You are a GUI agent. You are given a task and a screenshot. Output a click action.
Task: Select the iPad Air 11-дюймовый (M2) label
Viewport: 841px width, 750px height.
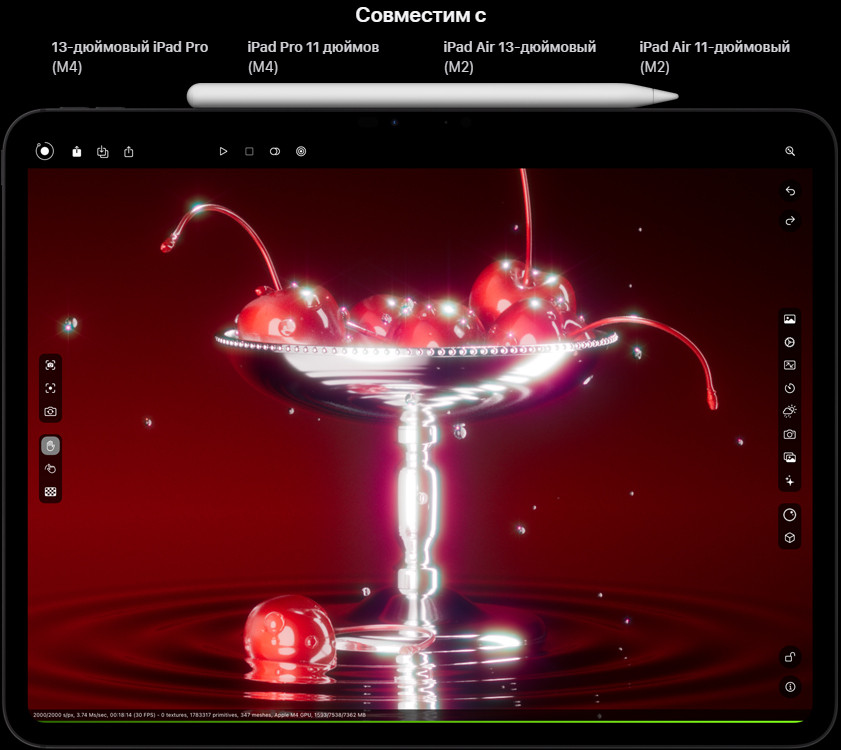tap(714, 57)
